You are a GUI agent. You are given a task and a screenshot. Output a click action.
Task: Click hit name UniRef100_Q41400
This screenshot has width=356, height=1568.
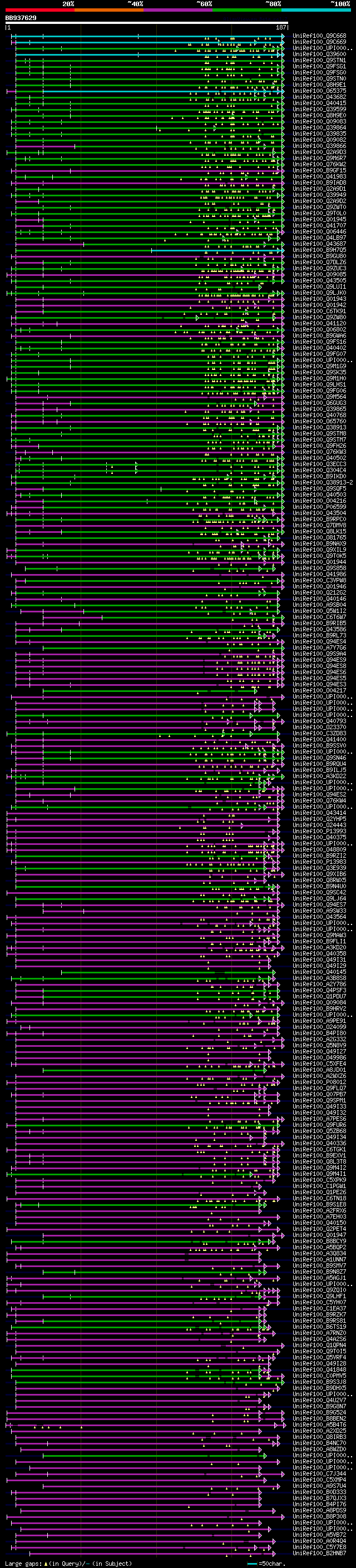tap(319, 740)
